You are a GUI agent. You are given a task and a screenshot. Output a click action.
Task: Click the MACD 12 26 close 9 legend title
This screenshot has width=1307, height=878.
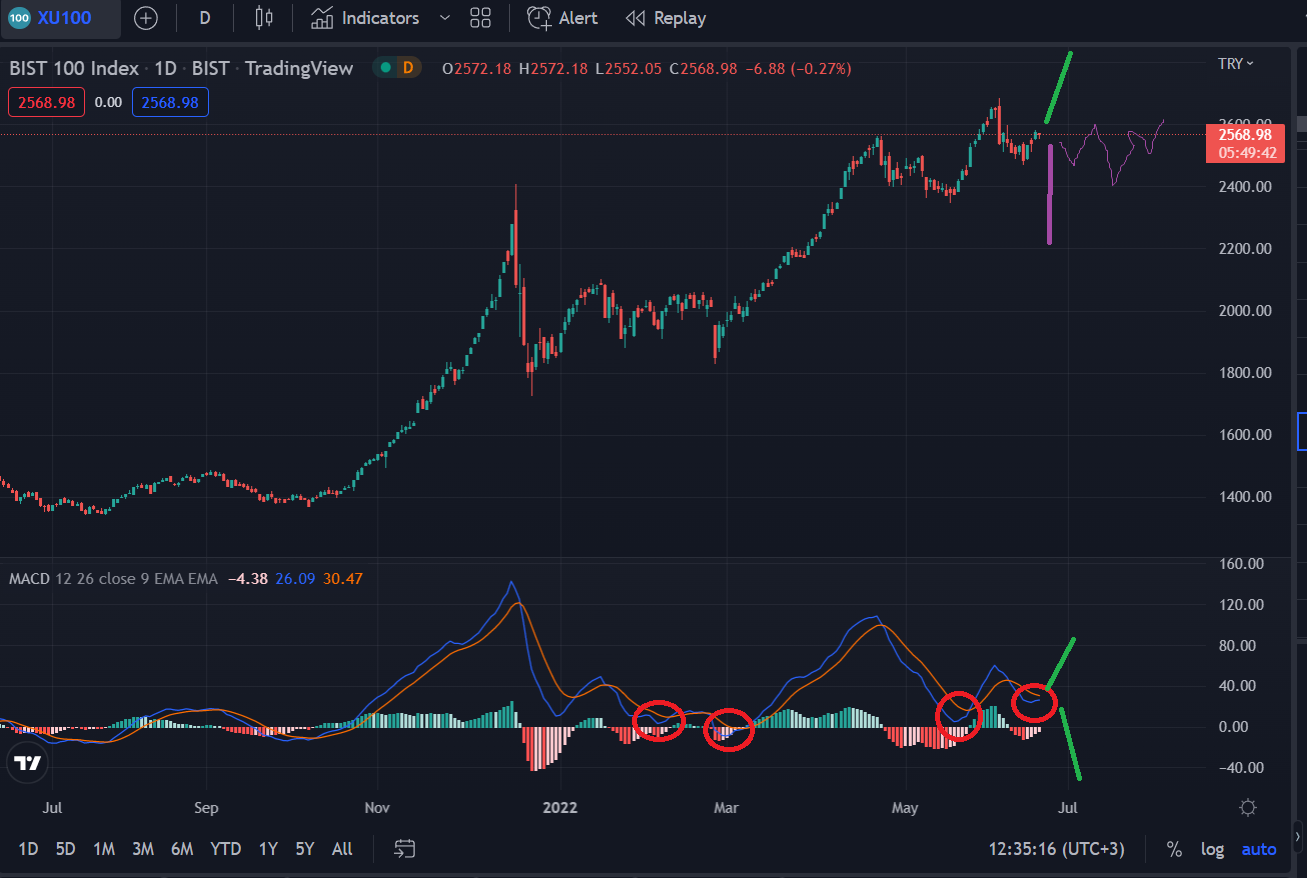113,578
